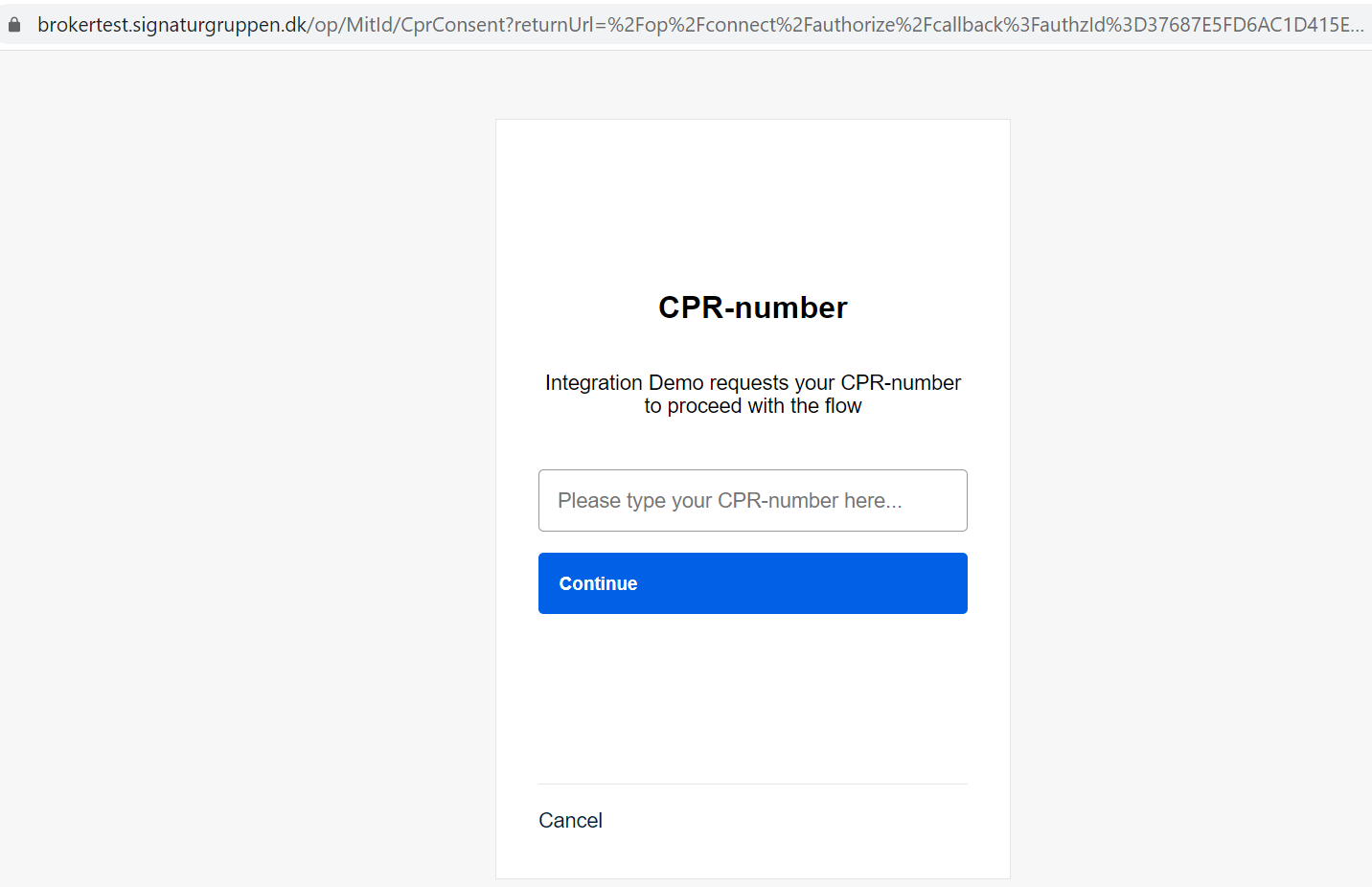Click the brokertest.signaturgruppen.dk domain text
1372x887 pixels.
172,25
